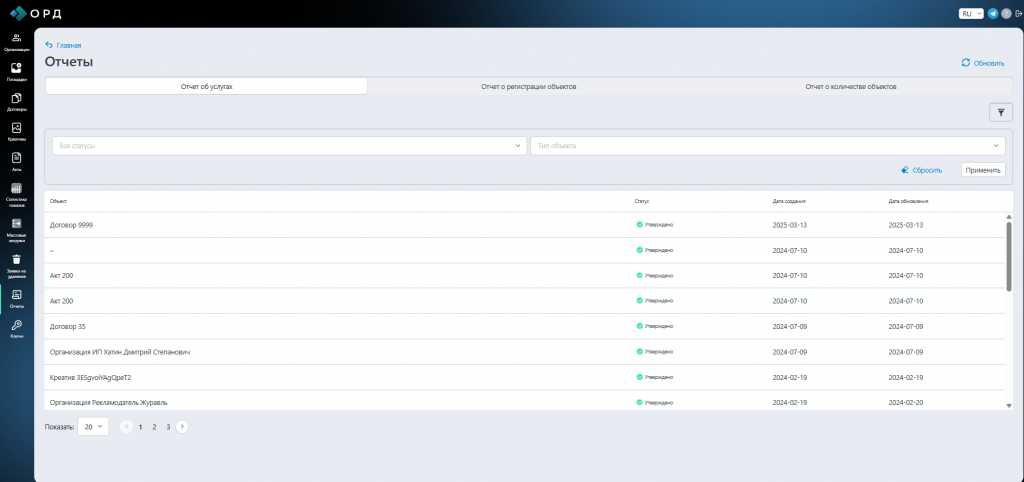Open the Telegram channel icon
Screen dimensions: 1024x482
coord(993,13)
